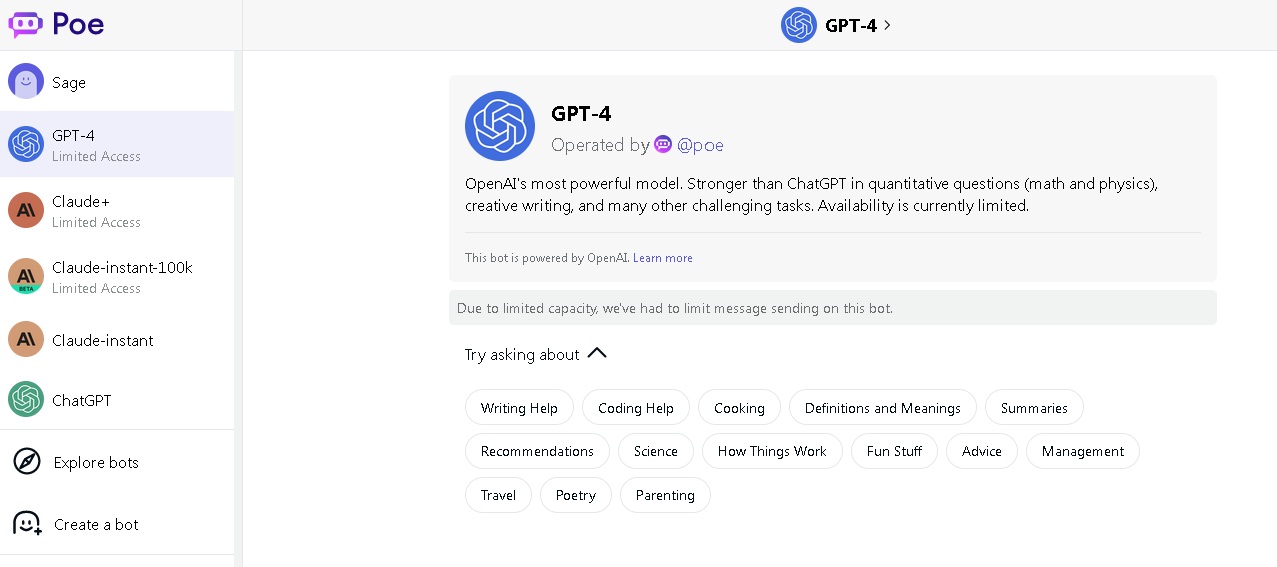Select the Poetry suggestion chip
The height and width of the screenshot is (567, 1277).
coord(576,495)
